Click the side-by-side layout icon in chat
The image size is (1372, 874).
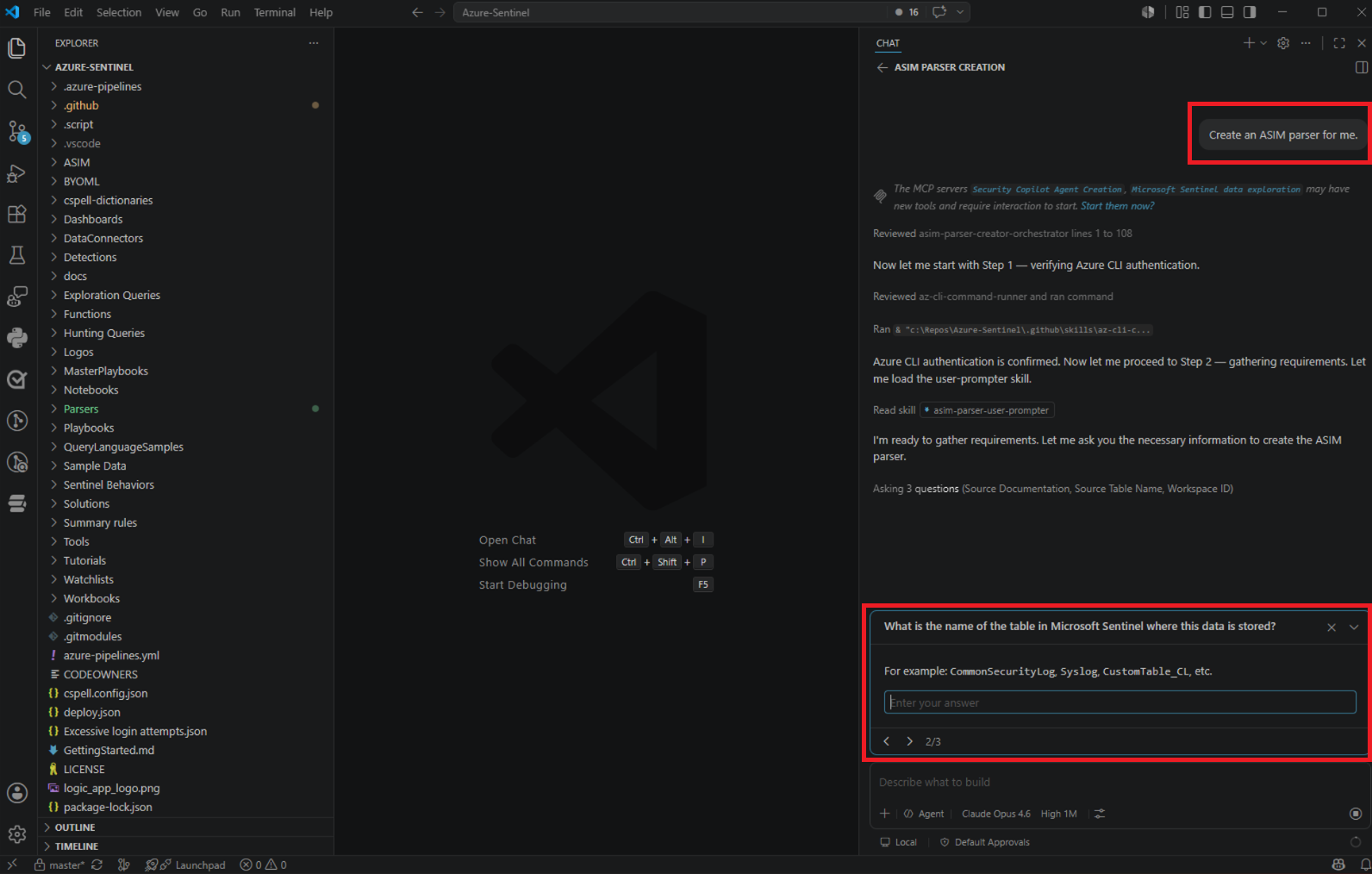[x=1362, y=67]
